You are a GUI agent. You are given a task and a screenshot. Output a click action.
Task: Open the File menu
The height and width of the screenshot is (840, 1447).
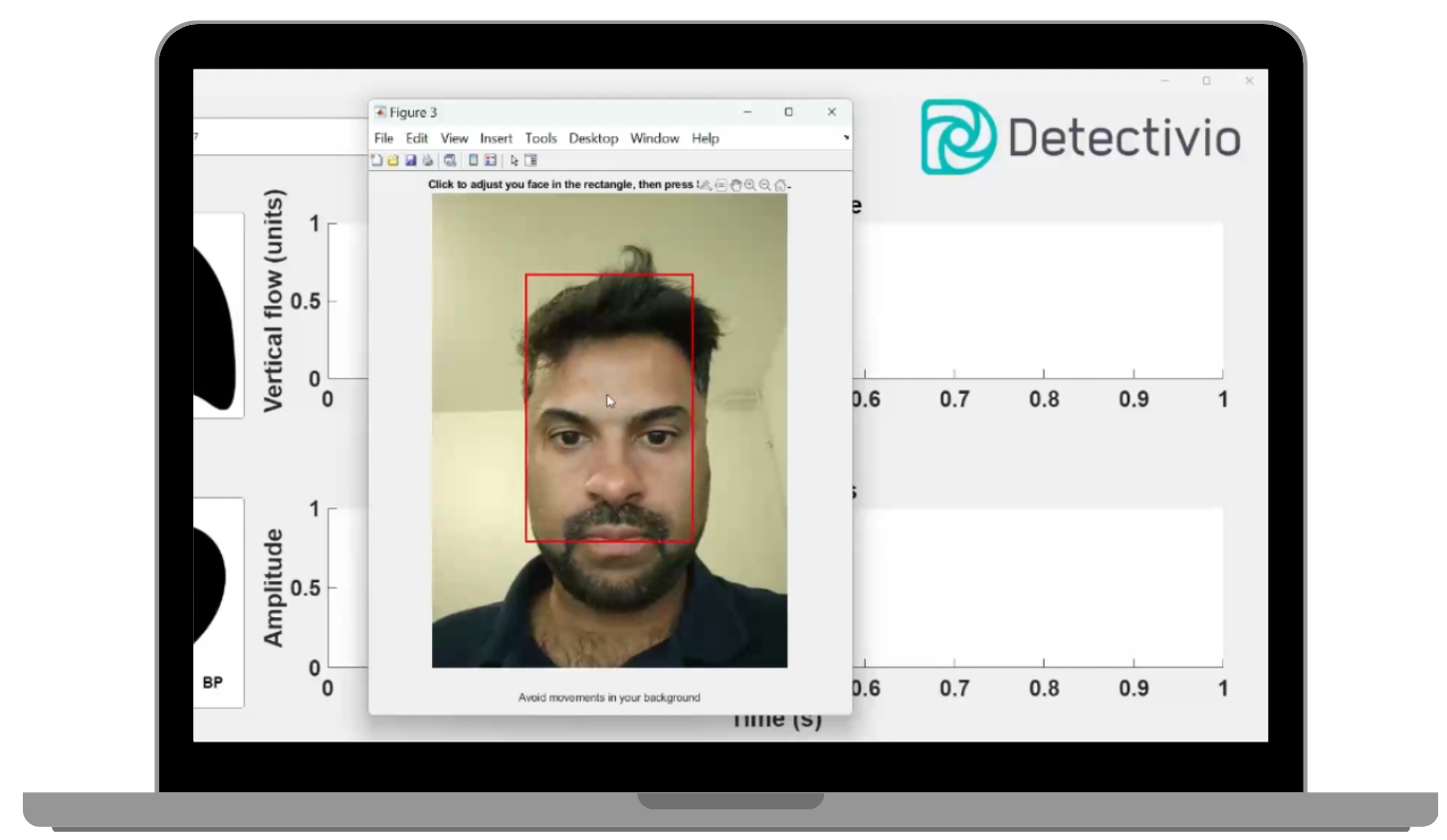[x=384, y=138]
